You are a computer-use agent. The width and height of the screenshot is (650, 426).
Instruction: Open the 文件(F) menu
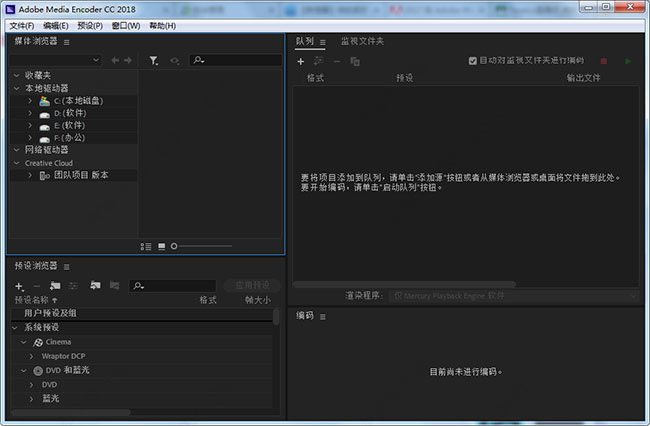22,26
